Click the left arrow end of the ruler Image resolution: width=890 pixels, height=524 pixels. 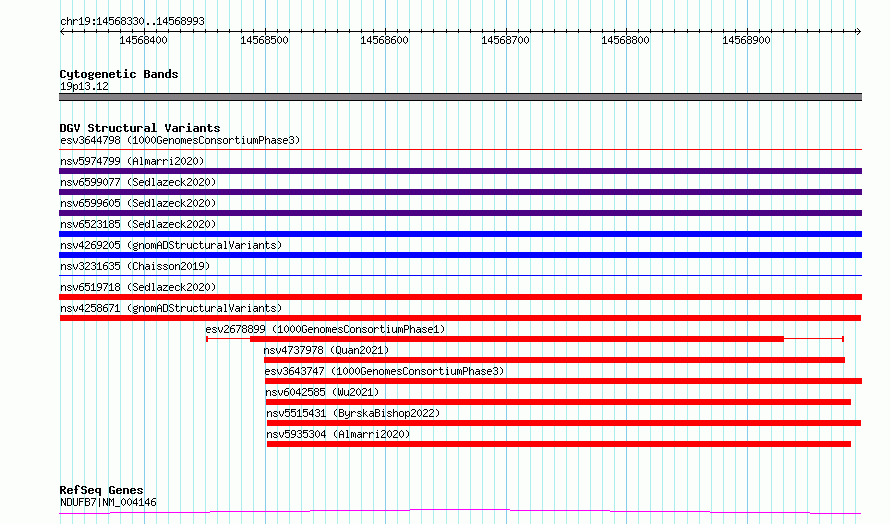62,31
